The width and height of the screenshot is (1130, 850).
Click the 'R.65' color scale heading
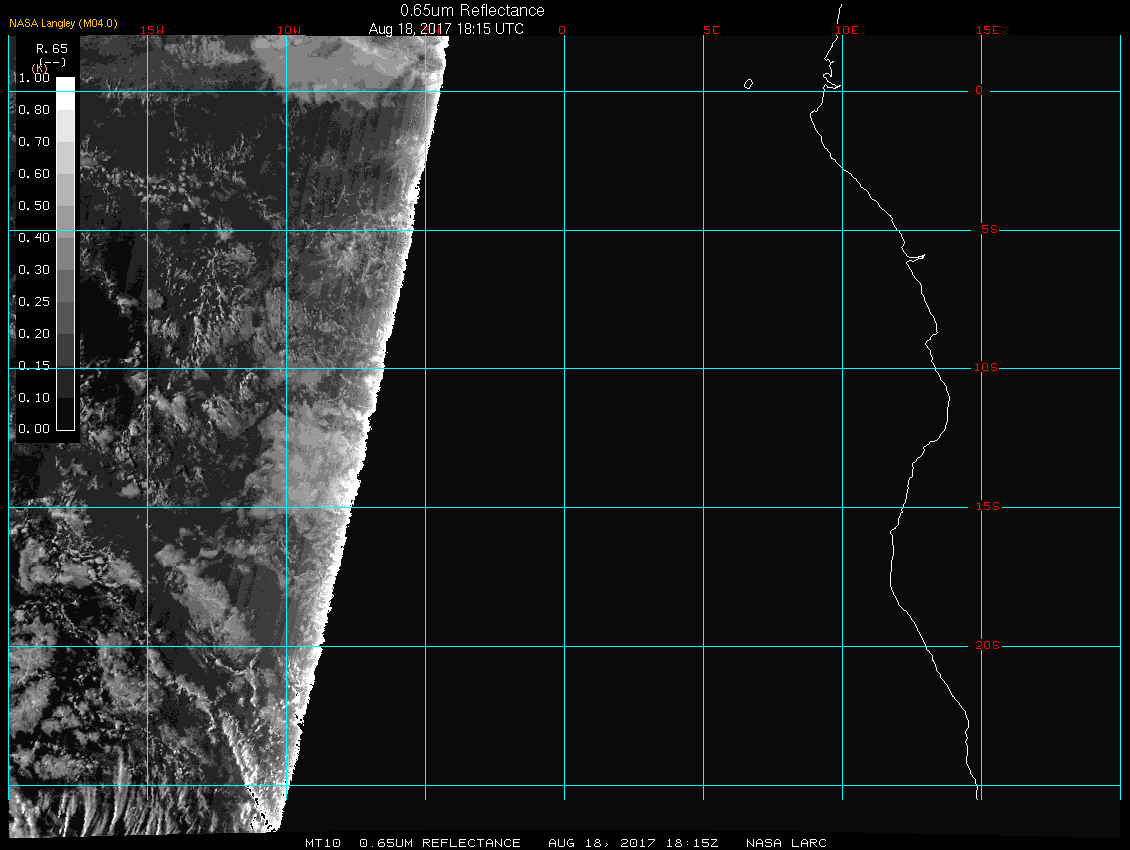(x=52, y=49)
